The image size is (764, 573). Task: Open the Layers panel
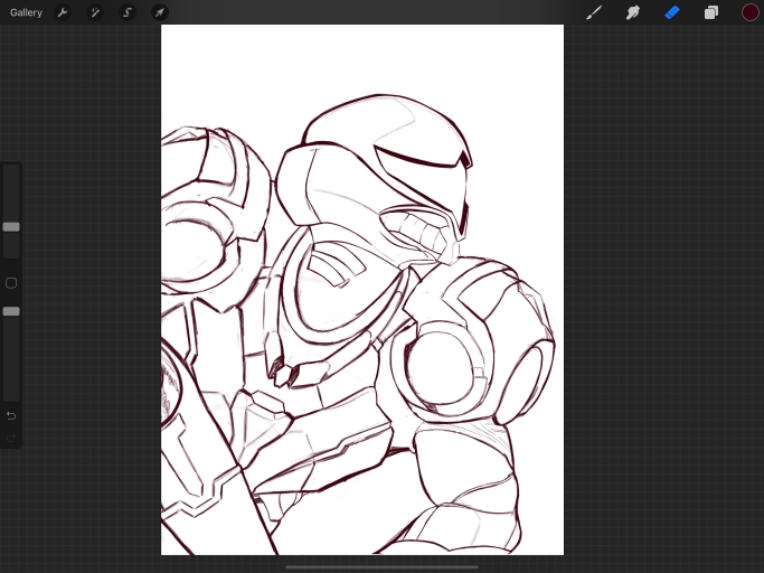click(711, 13)
